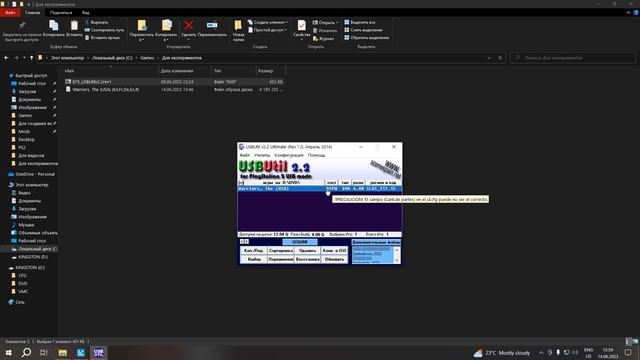Click the Copy to (Копировать в) icon
Image resolution: width=640 pixels, height=360 pixels.
(166, 26)
